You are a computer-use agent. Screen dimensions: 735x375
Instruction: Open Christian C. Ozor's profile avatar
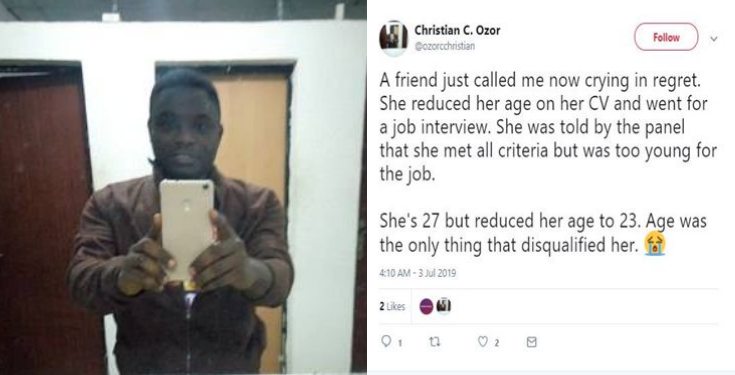[x=393, y=38]
